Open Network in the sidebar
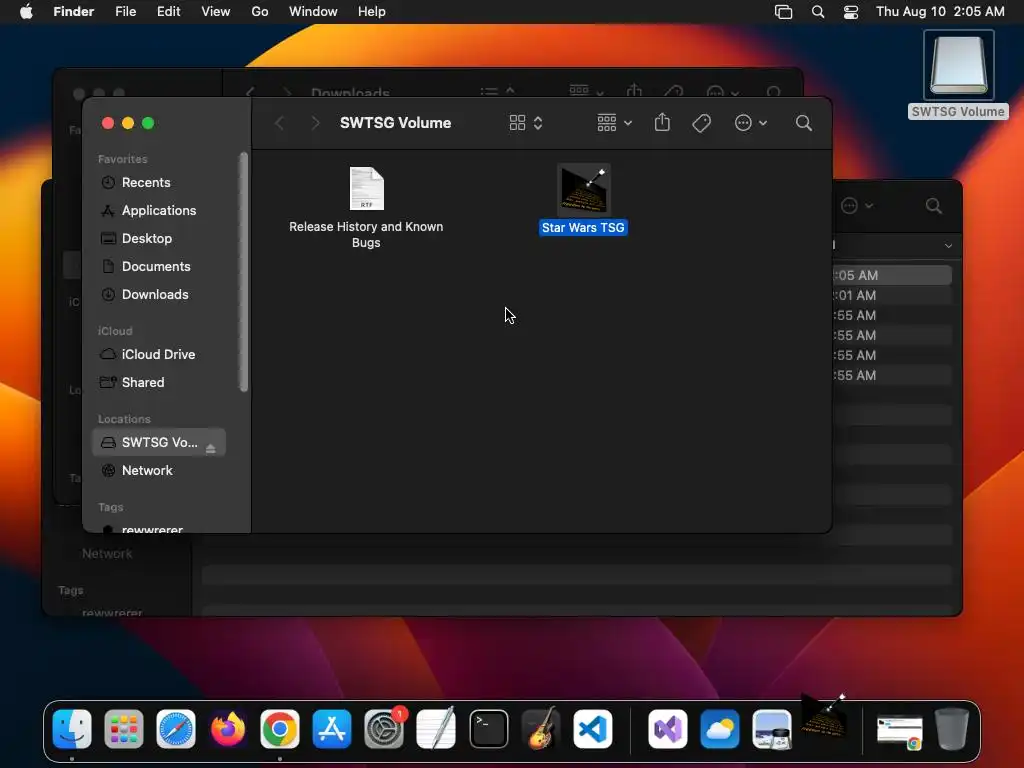The width and height of the screenshot is (1024, 768). 147,470
